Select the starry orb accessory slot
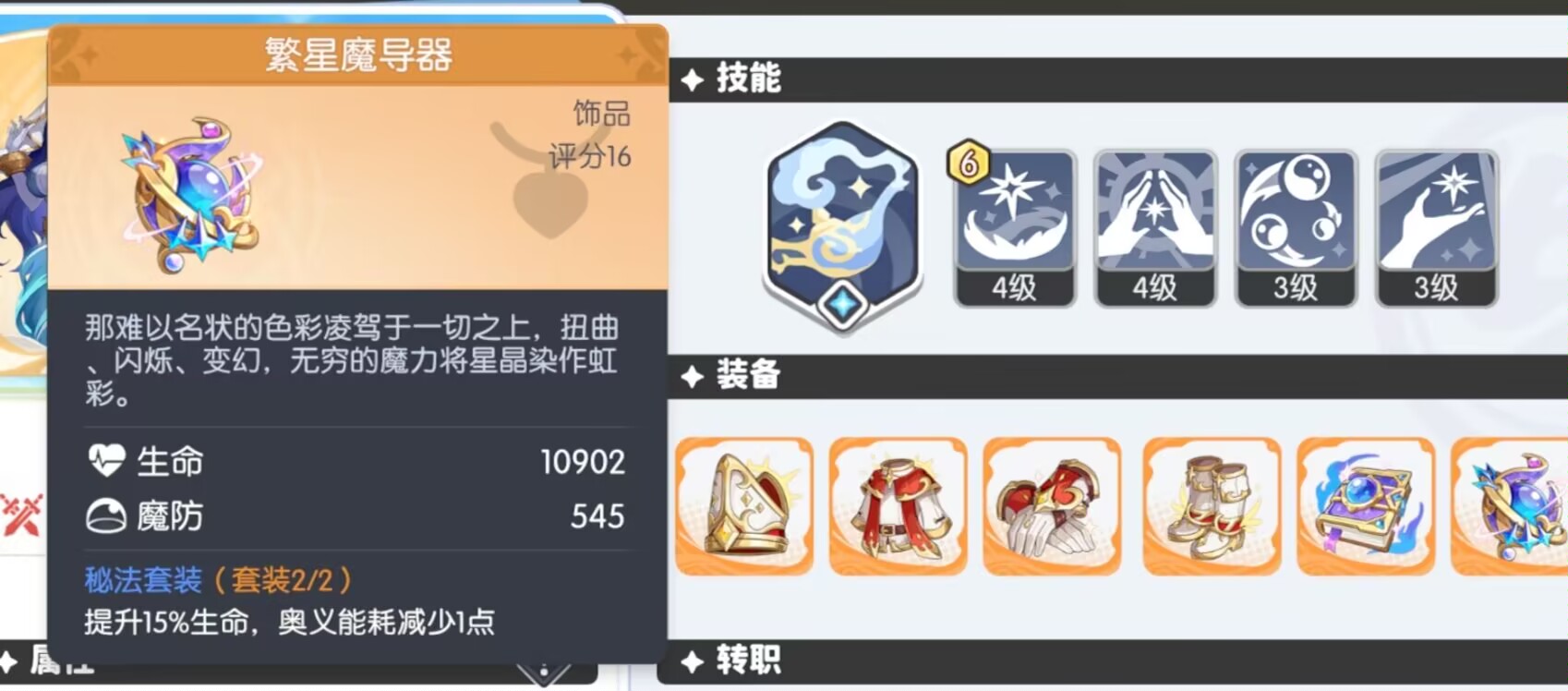 (x=1509, y=506)
